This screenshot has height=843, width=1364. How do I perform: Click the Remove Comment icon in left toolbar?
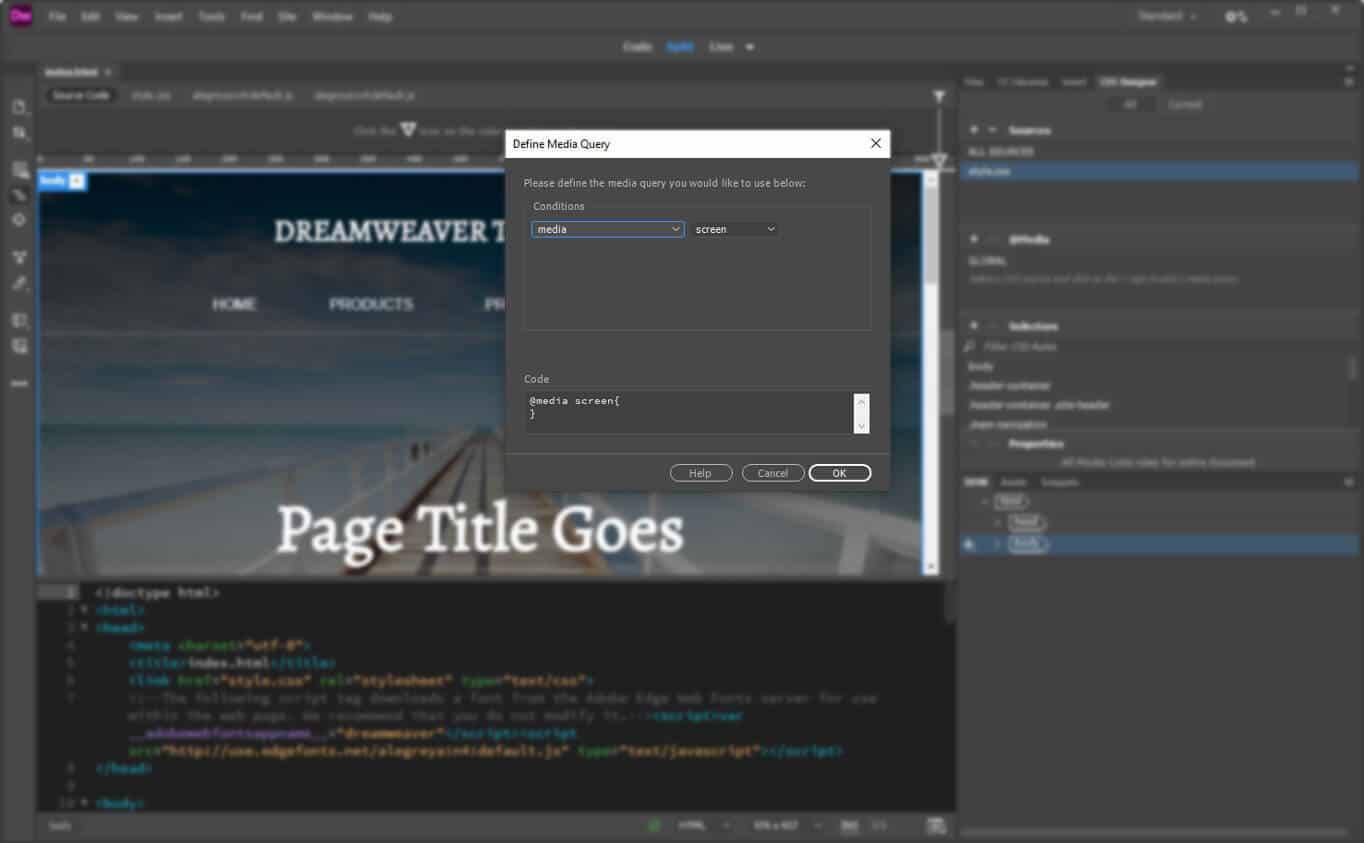click(x=19, y=346)
